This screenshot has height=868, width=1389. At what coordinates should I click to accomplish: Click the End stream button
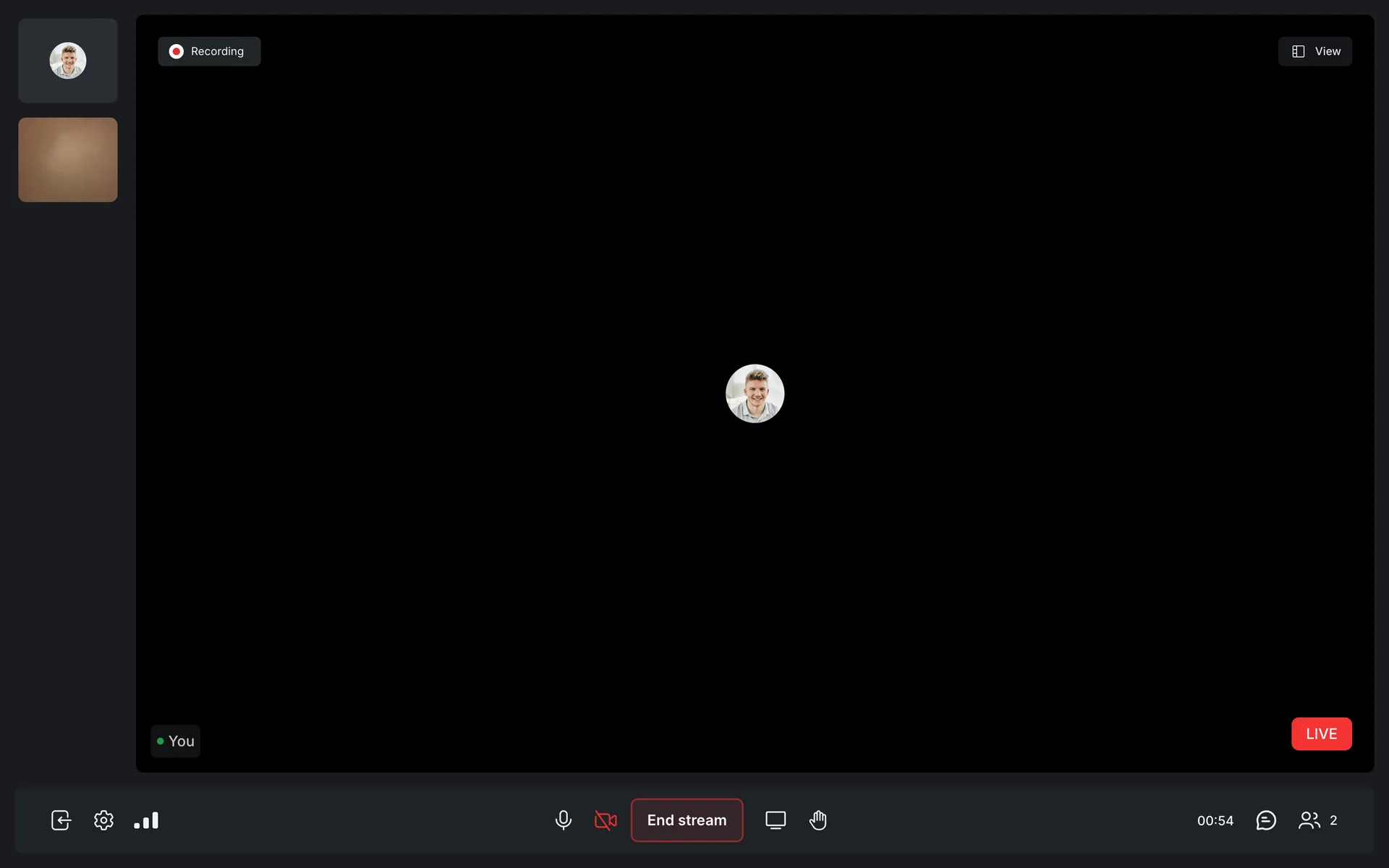click(687, 820)
